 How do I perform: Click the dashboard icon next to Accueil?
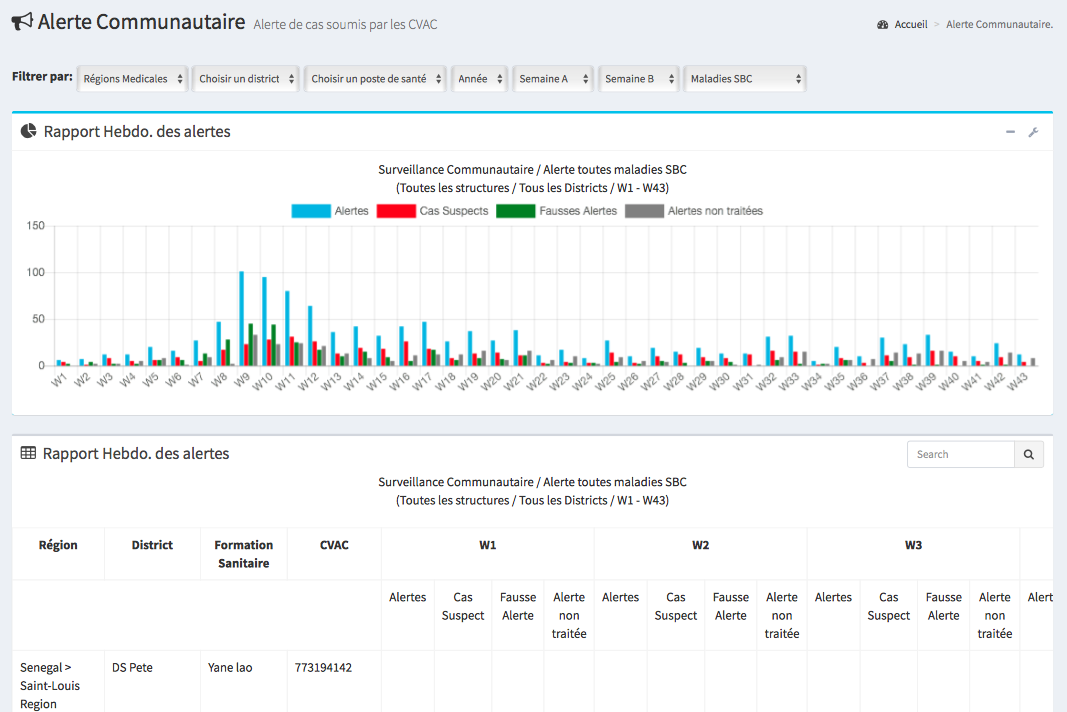[882, 25]
